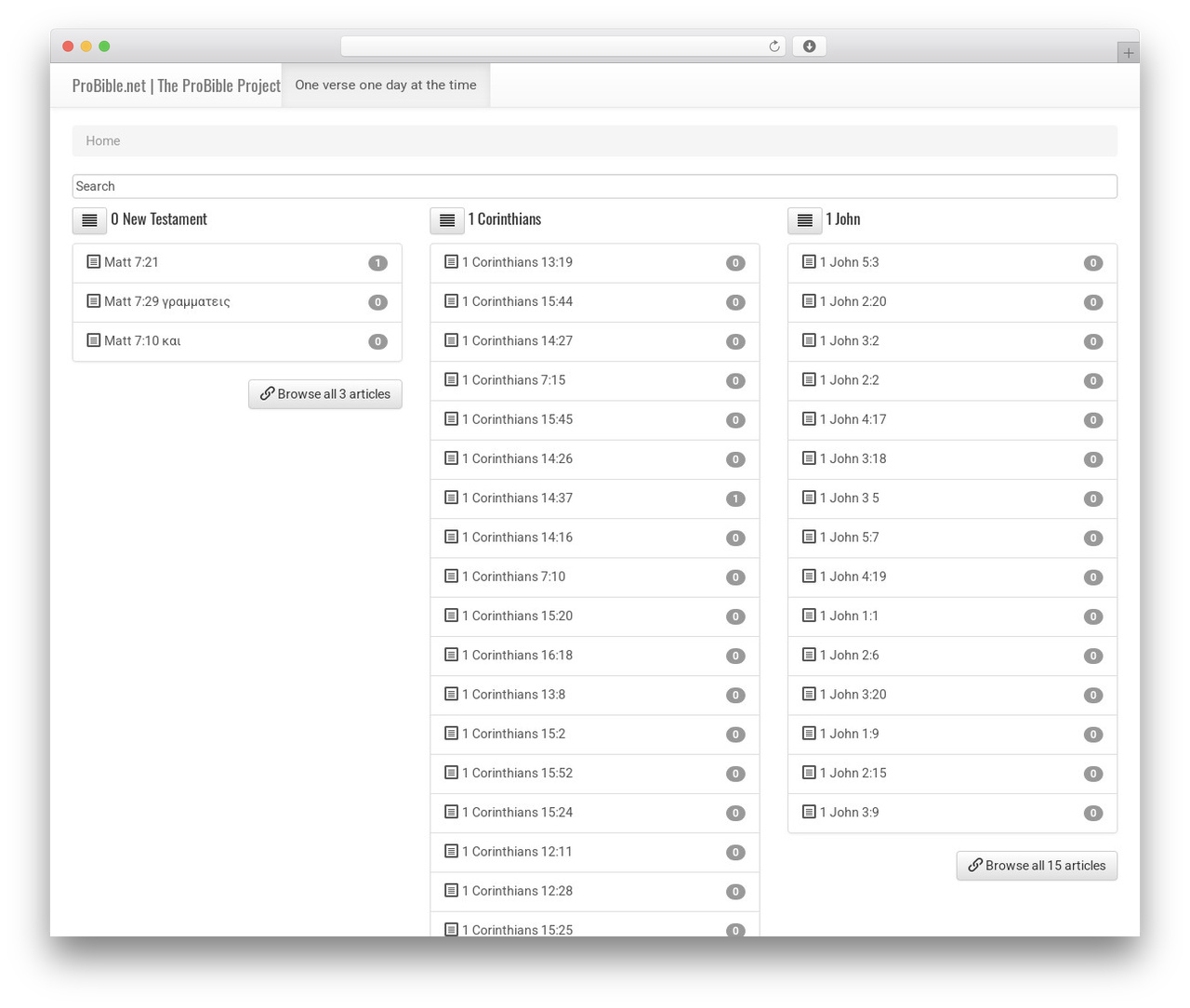
Task: Open 1 John 5:7 article
Action: pyautogui.click(x=953, y=537)
